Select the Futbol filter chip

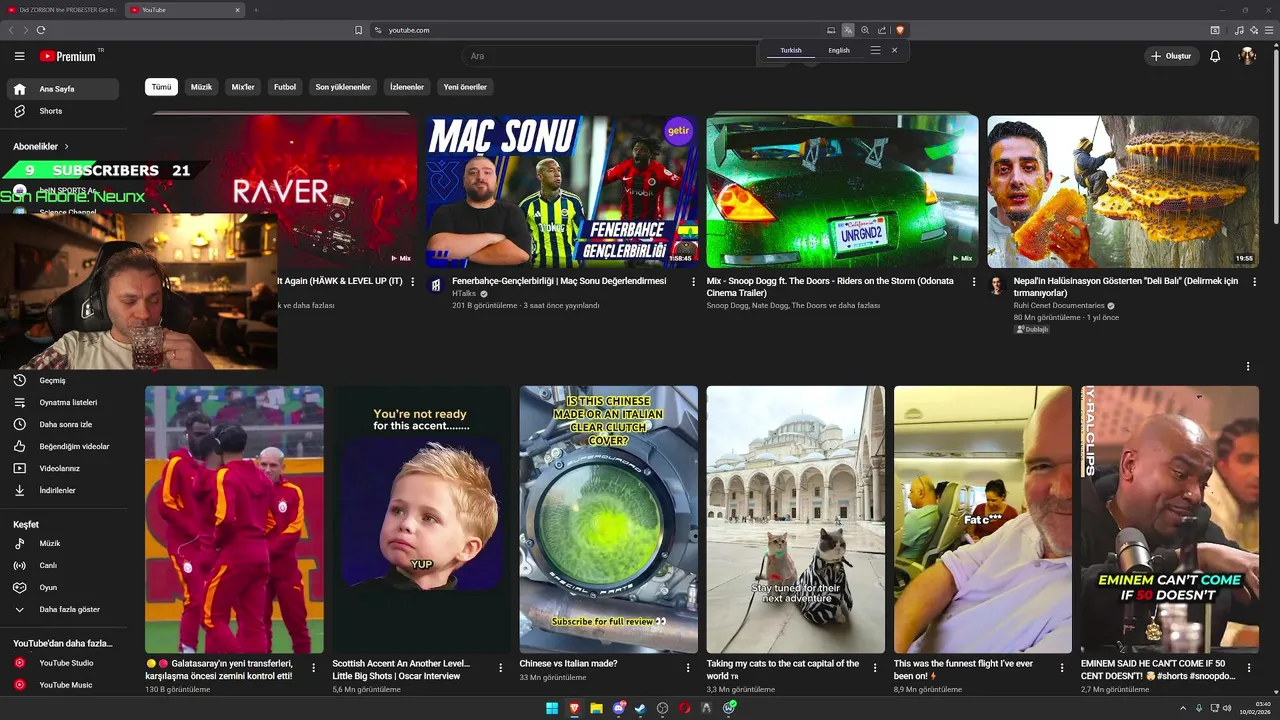[x=285, y=87]
